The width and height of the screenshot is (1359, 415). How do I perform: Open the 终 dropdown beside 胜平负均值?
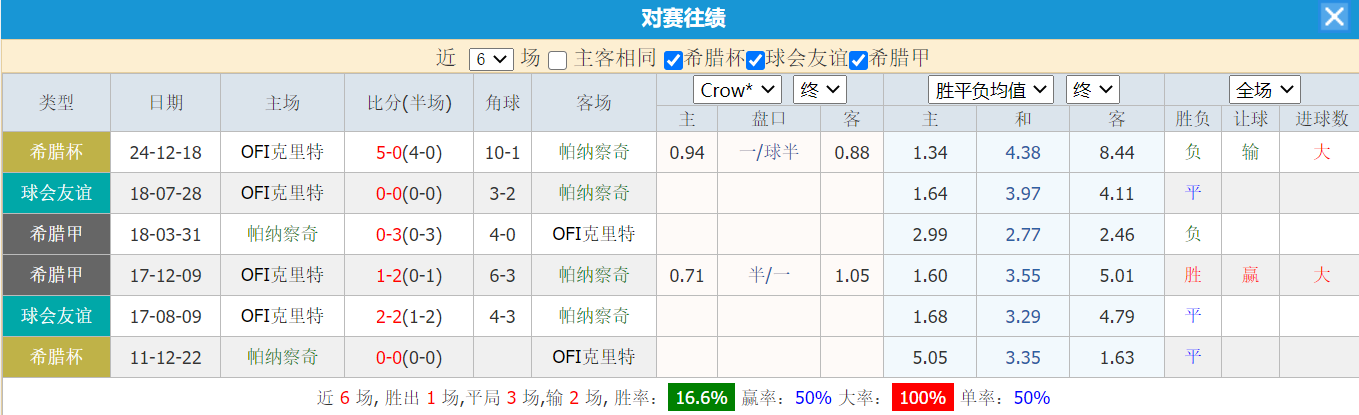click(x=1092, y=90)
